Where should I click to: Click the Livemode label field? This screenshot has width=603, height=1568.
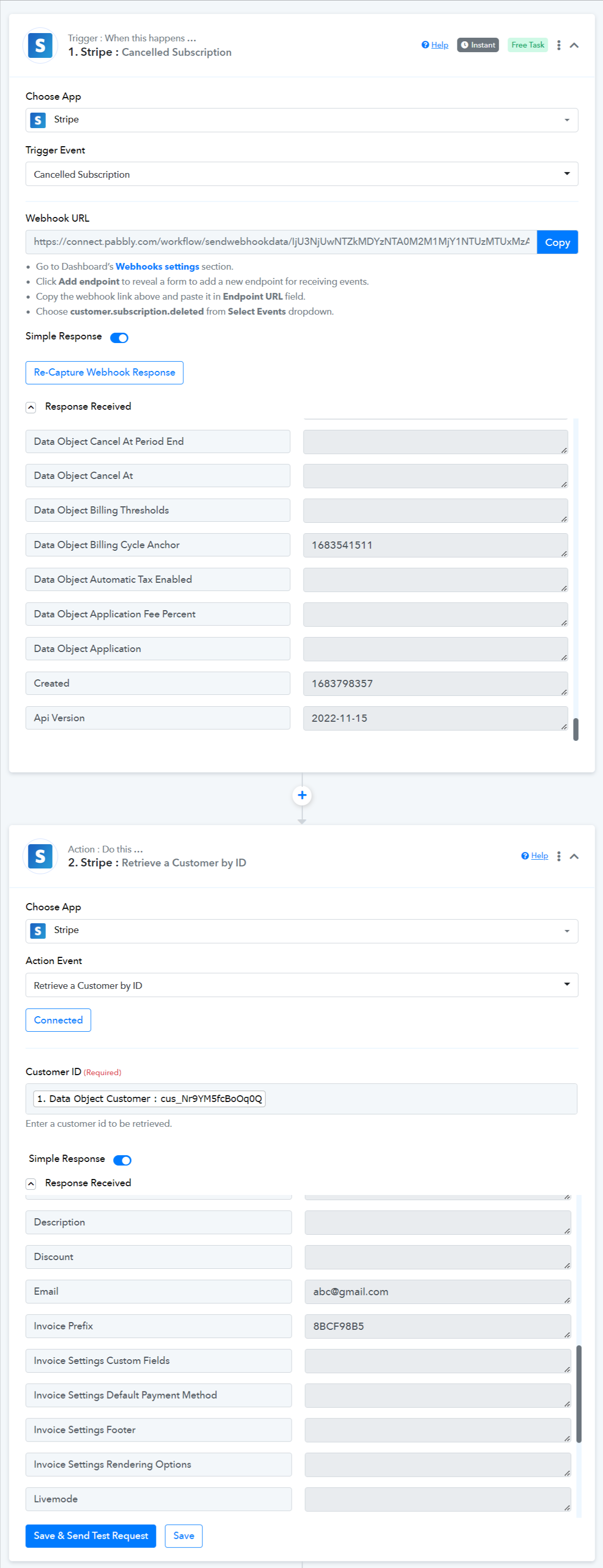pos(158,1499)
